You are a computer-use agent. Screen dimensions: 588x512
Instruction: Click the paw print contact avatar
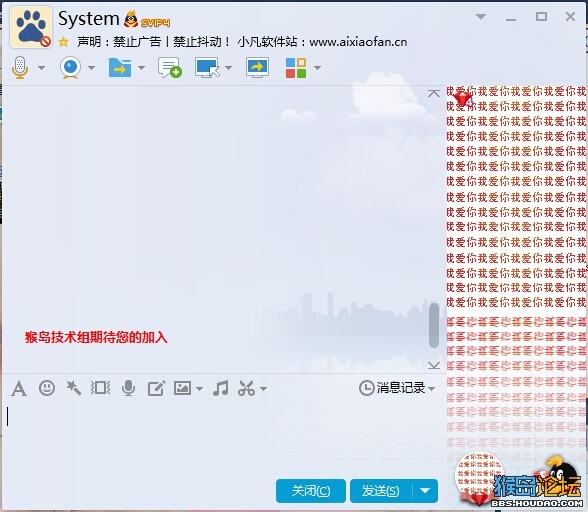click(31, 27)
